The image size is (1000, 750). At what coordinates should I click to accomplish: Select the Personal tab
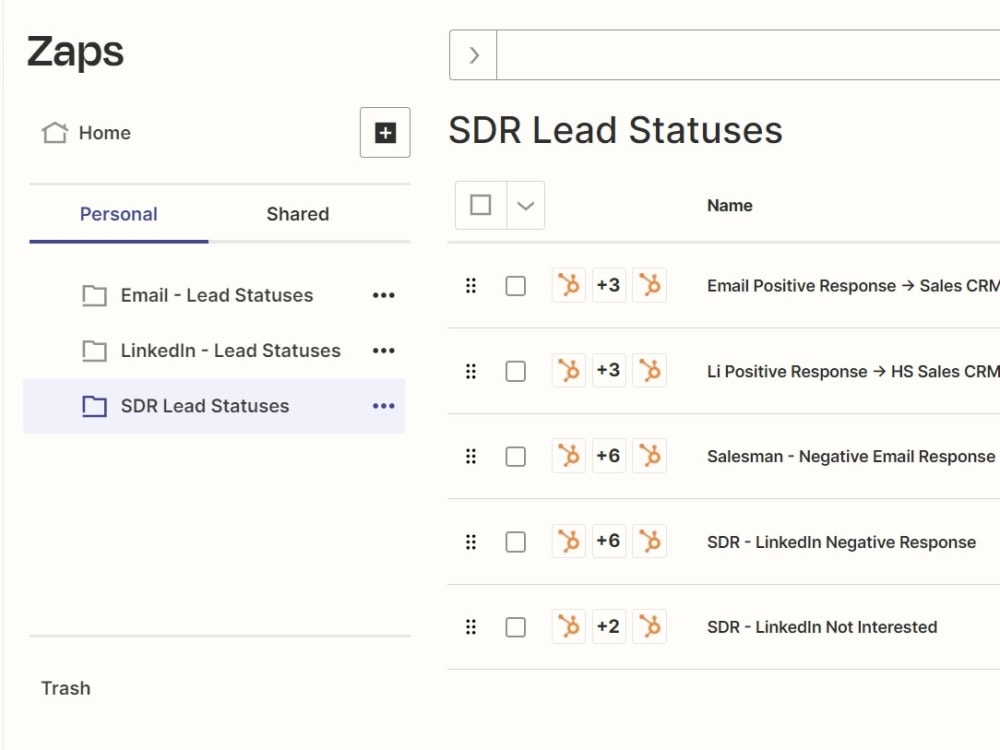(x=118, y=213)
